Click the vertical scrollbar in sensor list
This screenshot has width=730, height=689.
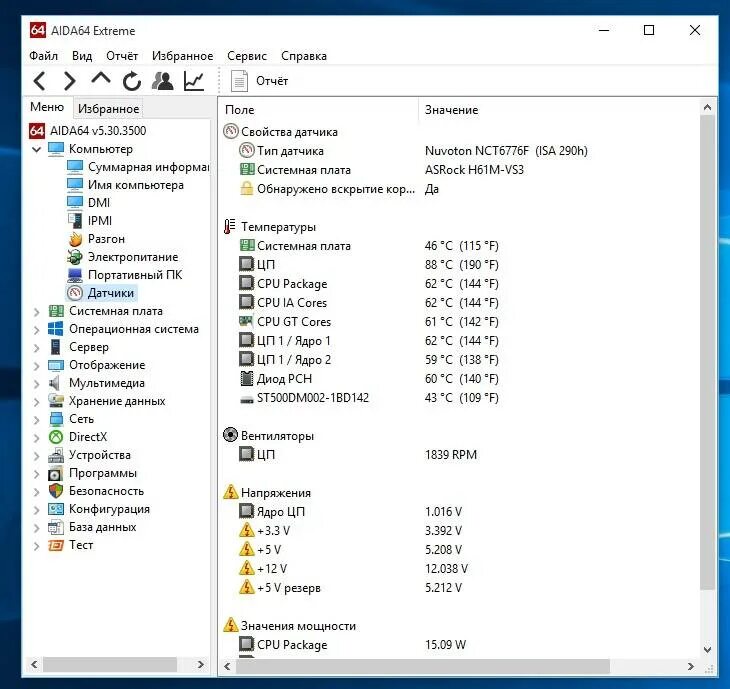[707, 353]
